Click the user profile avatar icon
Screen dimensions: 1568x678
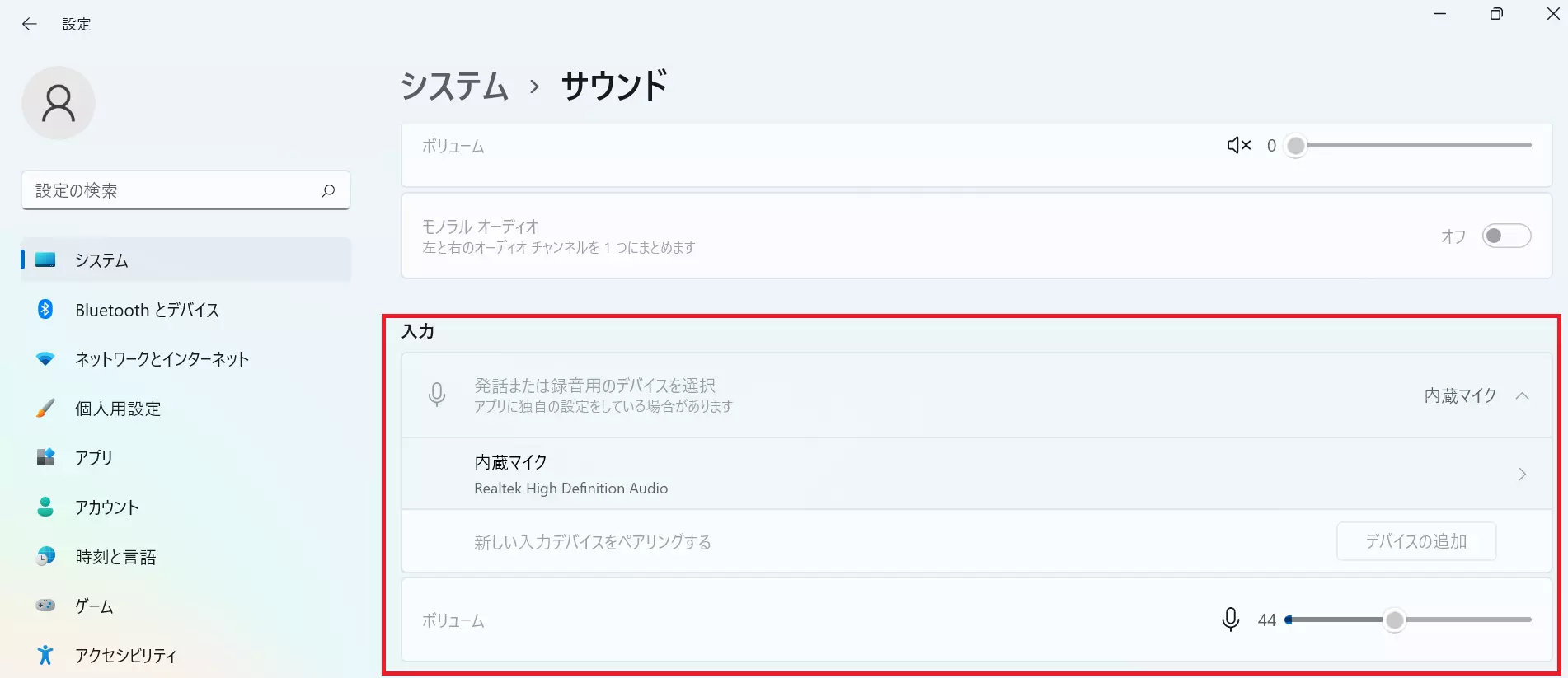(59, 103)
